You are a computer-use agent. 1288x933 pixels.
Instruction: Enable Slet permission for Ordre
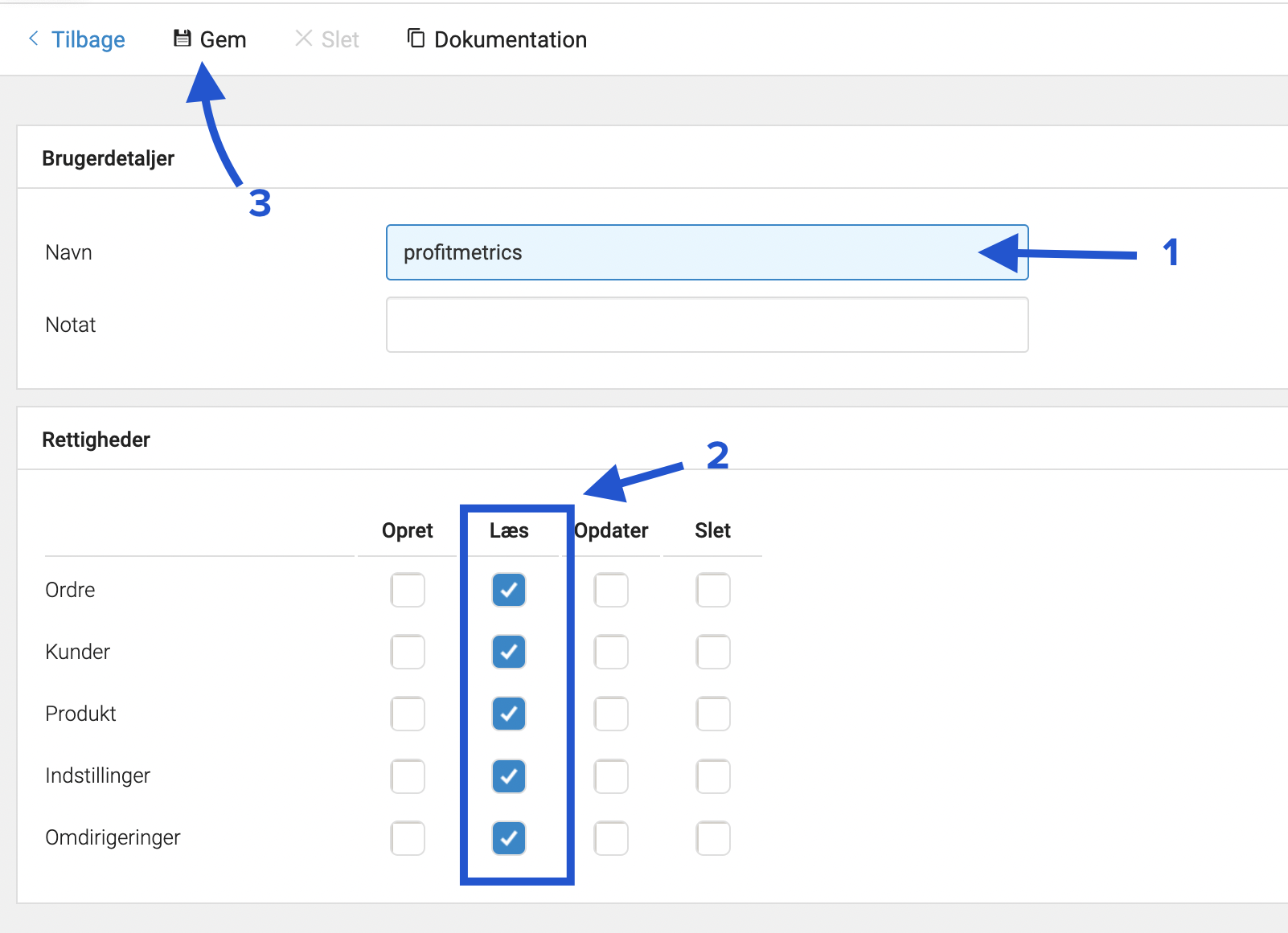[713, 590]
